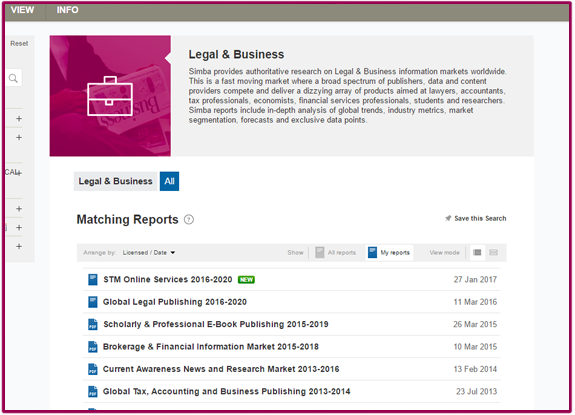Click the date 13 Feb 2014

(475, 369)
